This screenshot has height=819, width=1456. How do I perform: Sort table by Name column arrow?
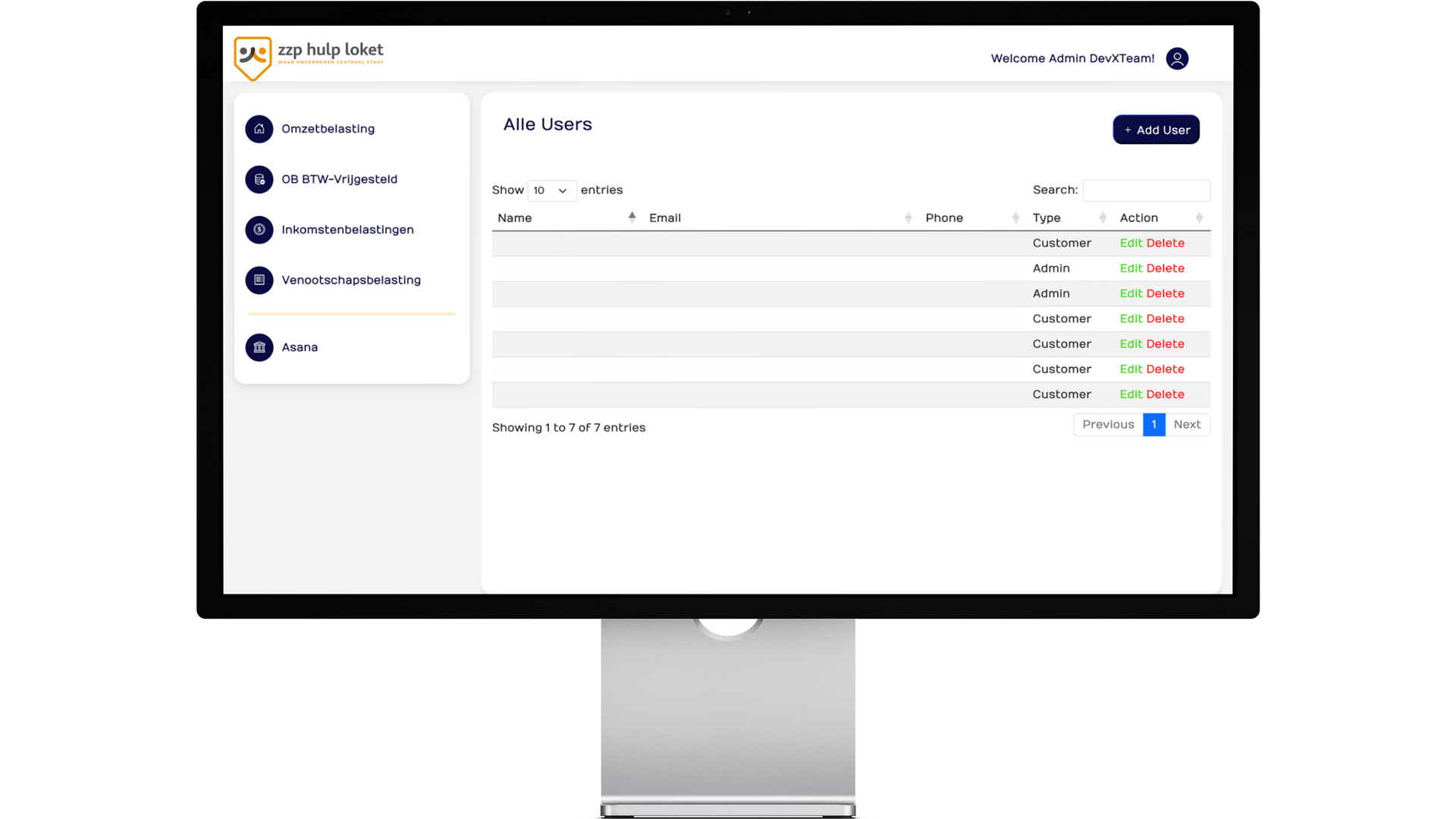pyautogui.click(x=632, y=218)
